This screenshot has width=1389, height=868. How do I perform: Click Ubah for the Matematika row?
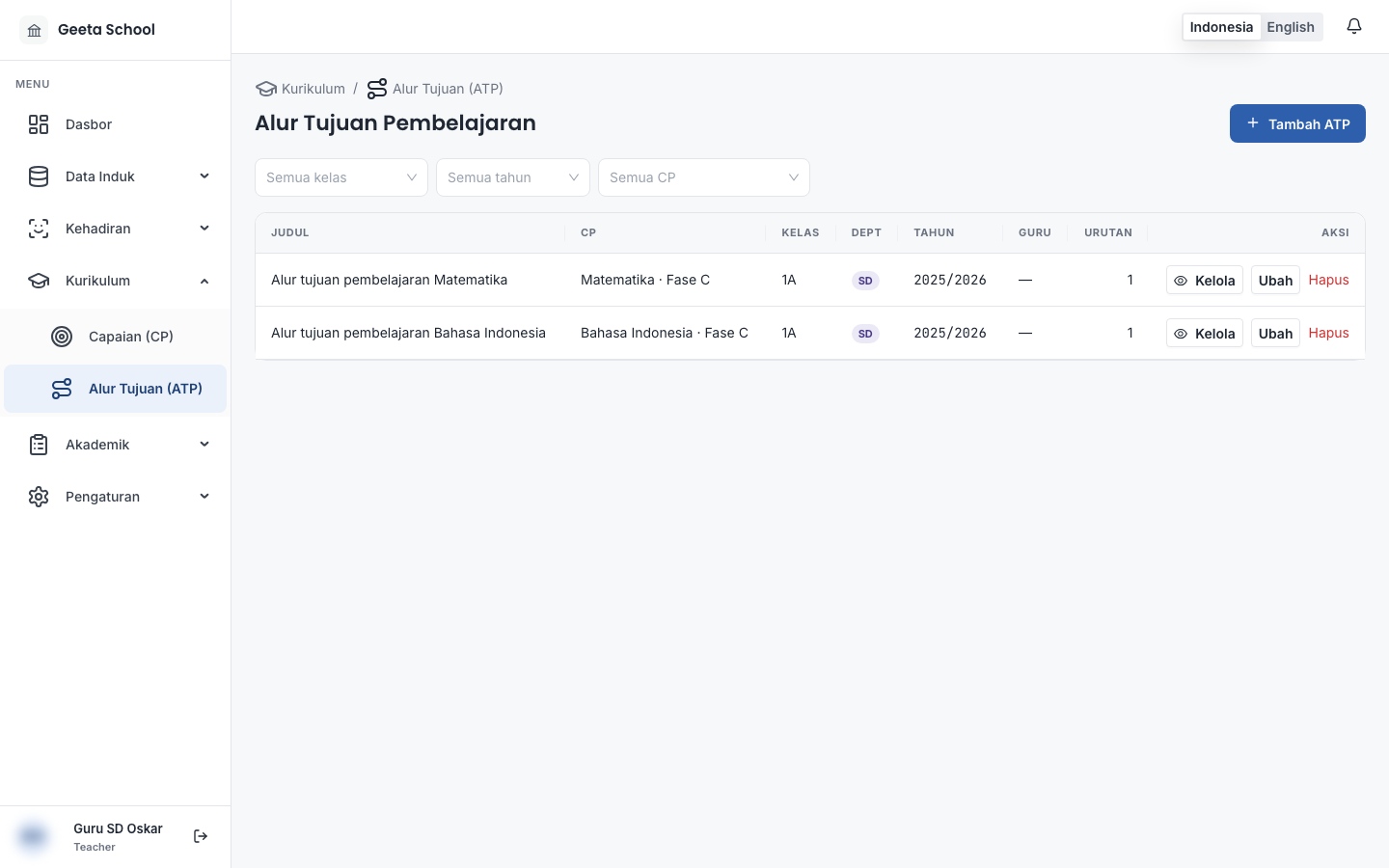1275,281
